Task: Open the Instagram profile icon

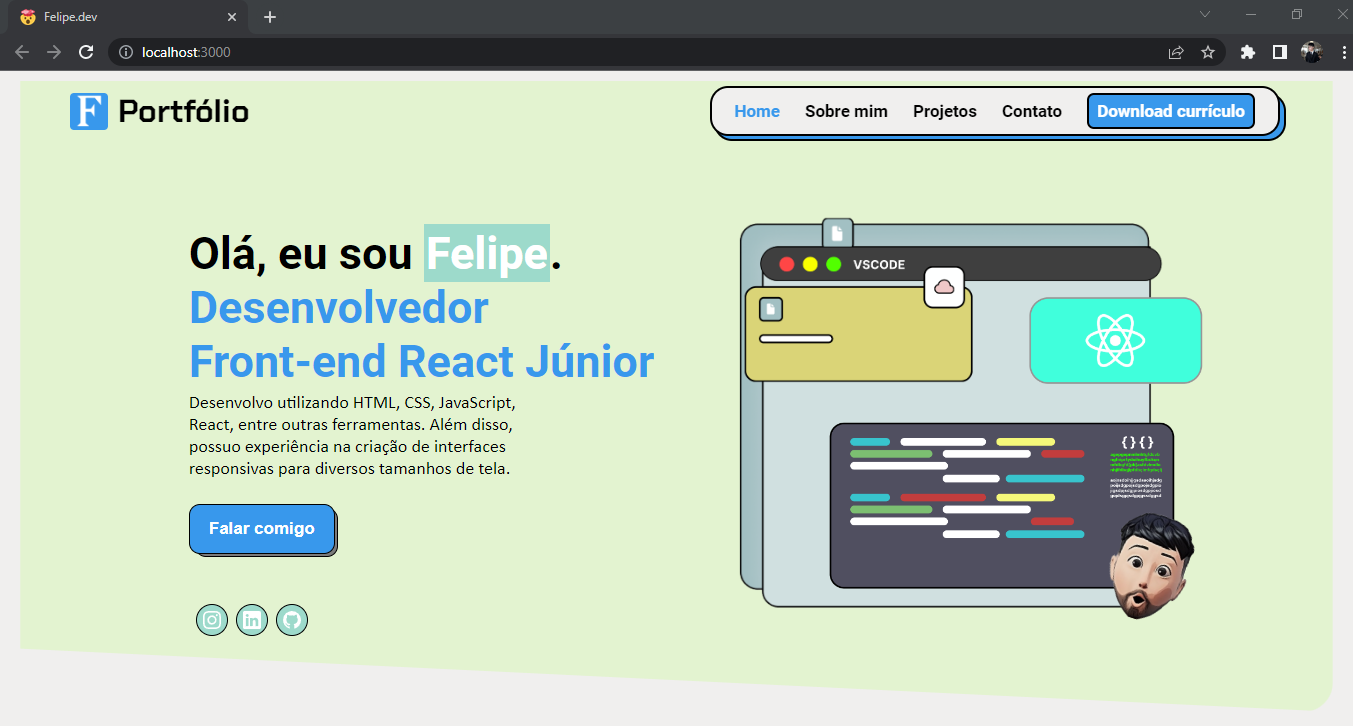Action: pyautogui.click(x=212, y=620)
